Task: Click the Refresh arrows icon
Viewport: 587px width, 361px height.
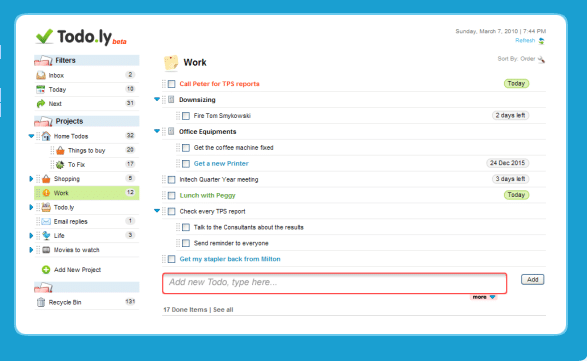Action: 541,41
